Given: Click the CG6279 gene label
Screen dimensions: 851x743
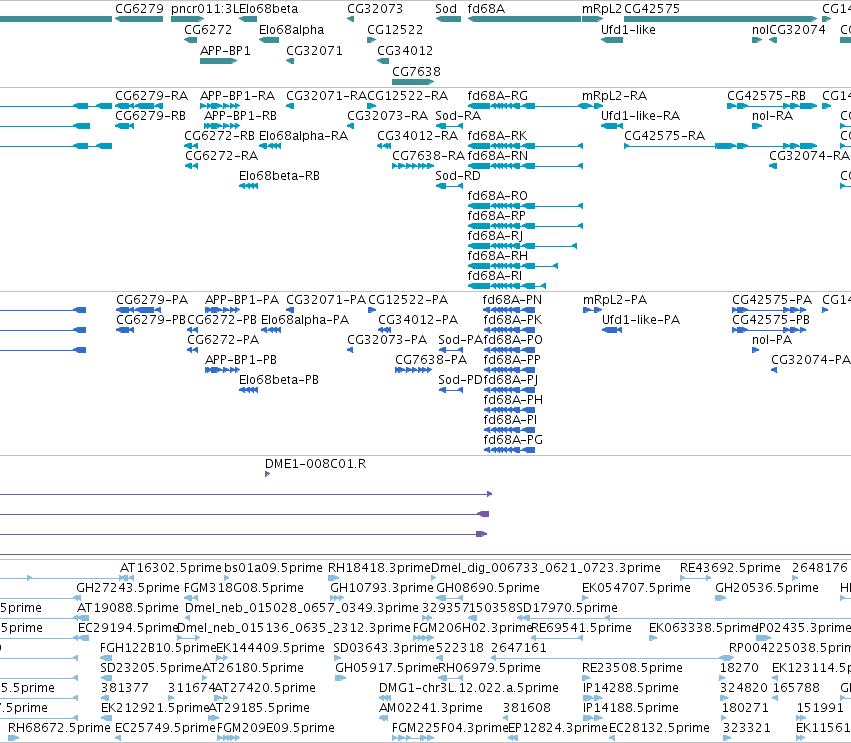Looking at the screenshot, I should click(139, 9).
